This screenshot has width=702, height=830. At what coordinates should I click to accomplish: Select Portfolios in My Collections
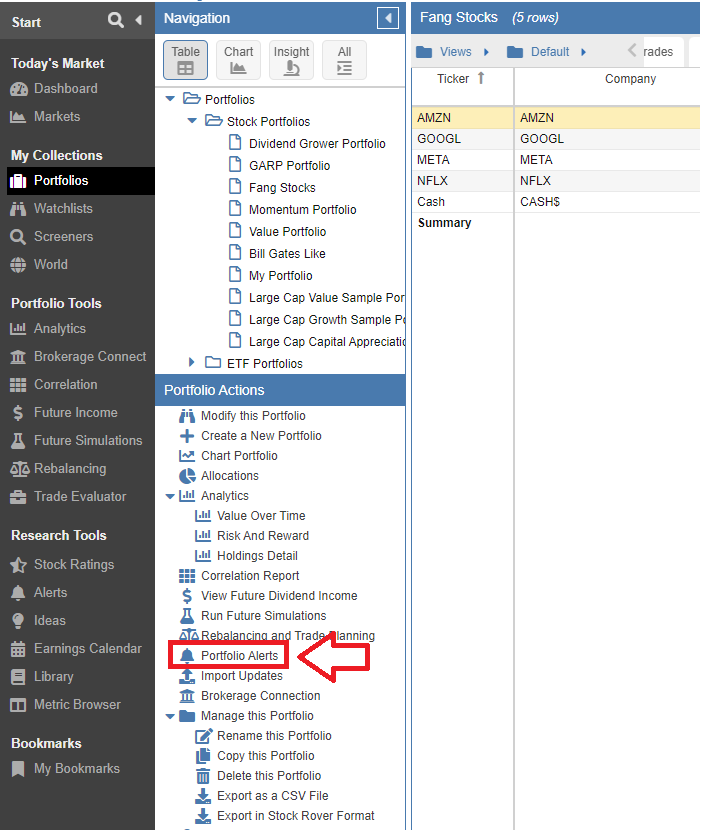[80, 181]
